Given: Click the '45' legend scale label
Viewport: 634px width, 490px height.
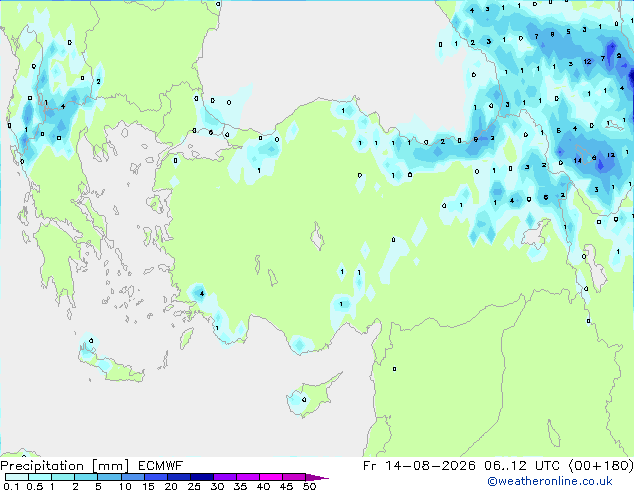Looking at the screenshot, I should point(286,486).
